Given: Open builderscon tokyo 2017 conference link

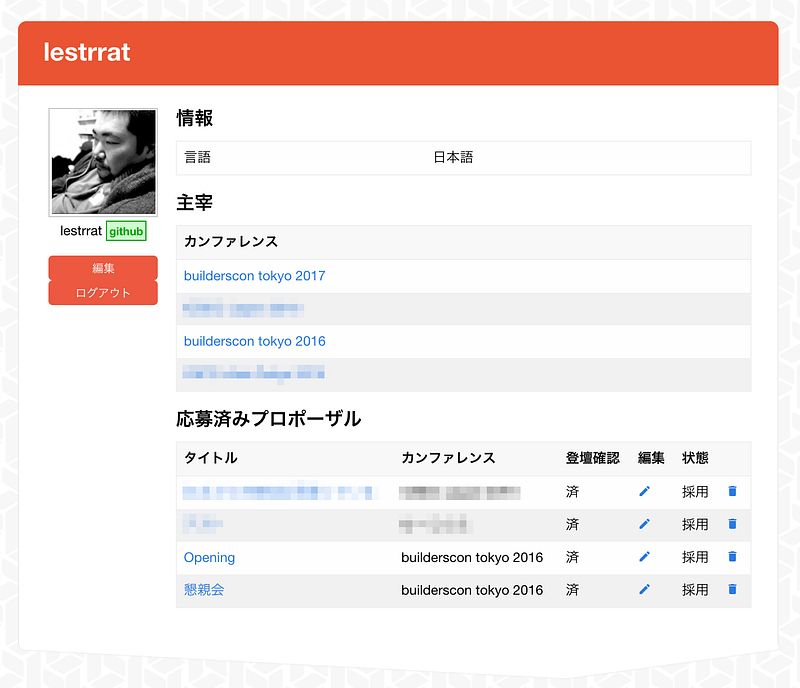Looking at the screenshot, I should tap(255, 276).
